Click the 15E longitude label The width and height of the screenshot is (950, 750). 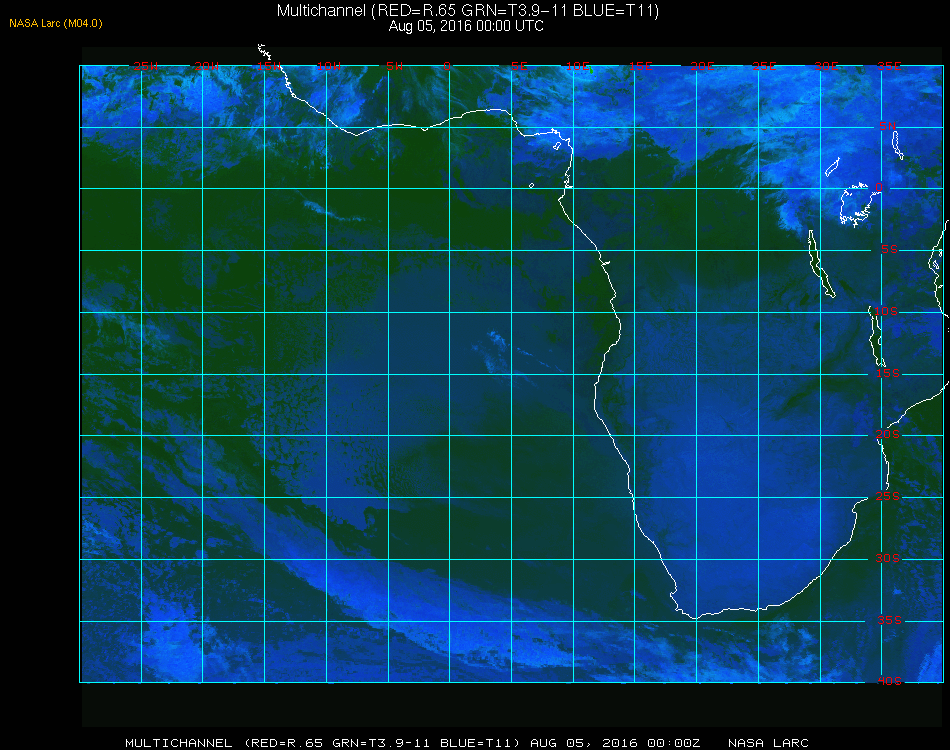coord(640,66)
